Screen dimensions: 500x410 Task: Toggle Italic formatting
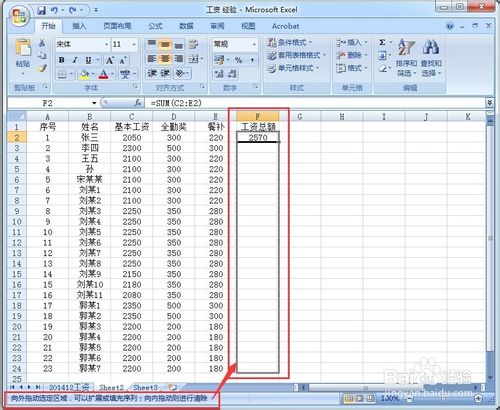(x=75, y=60)
